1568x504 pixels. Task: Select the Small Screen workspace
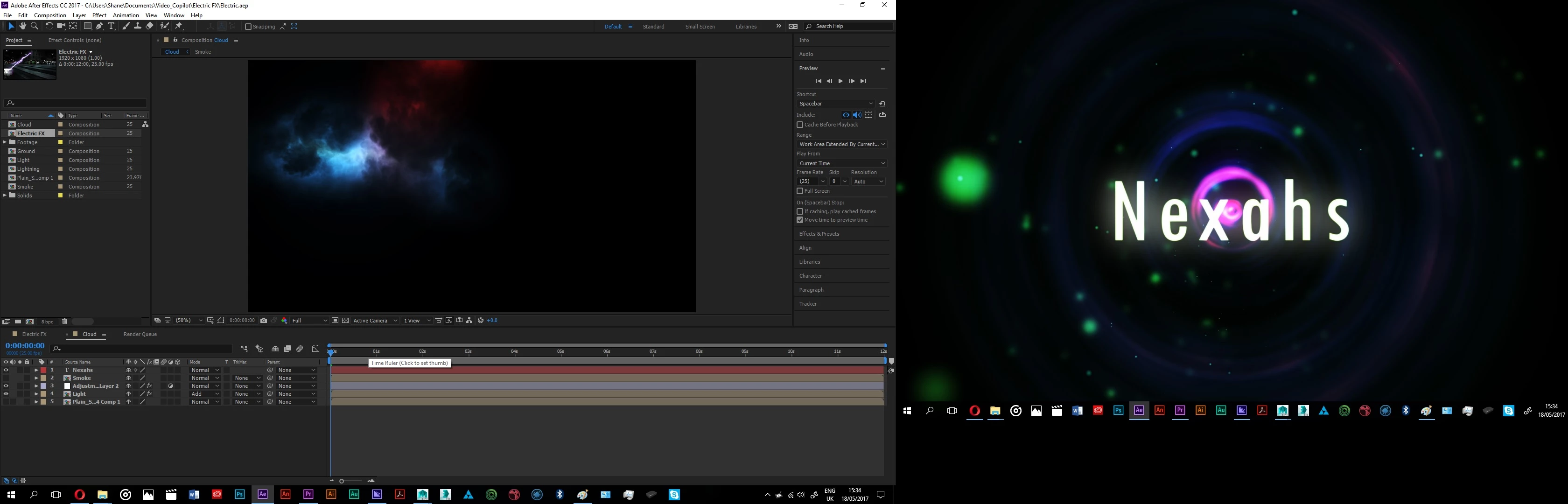pyautogui.click(x=700, y=27)
